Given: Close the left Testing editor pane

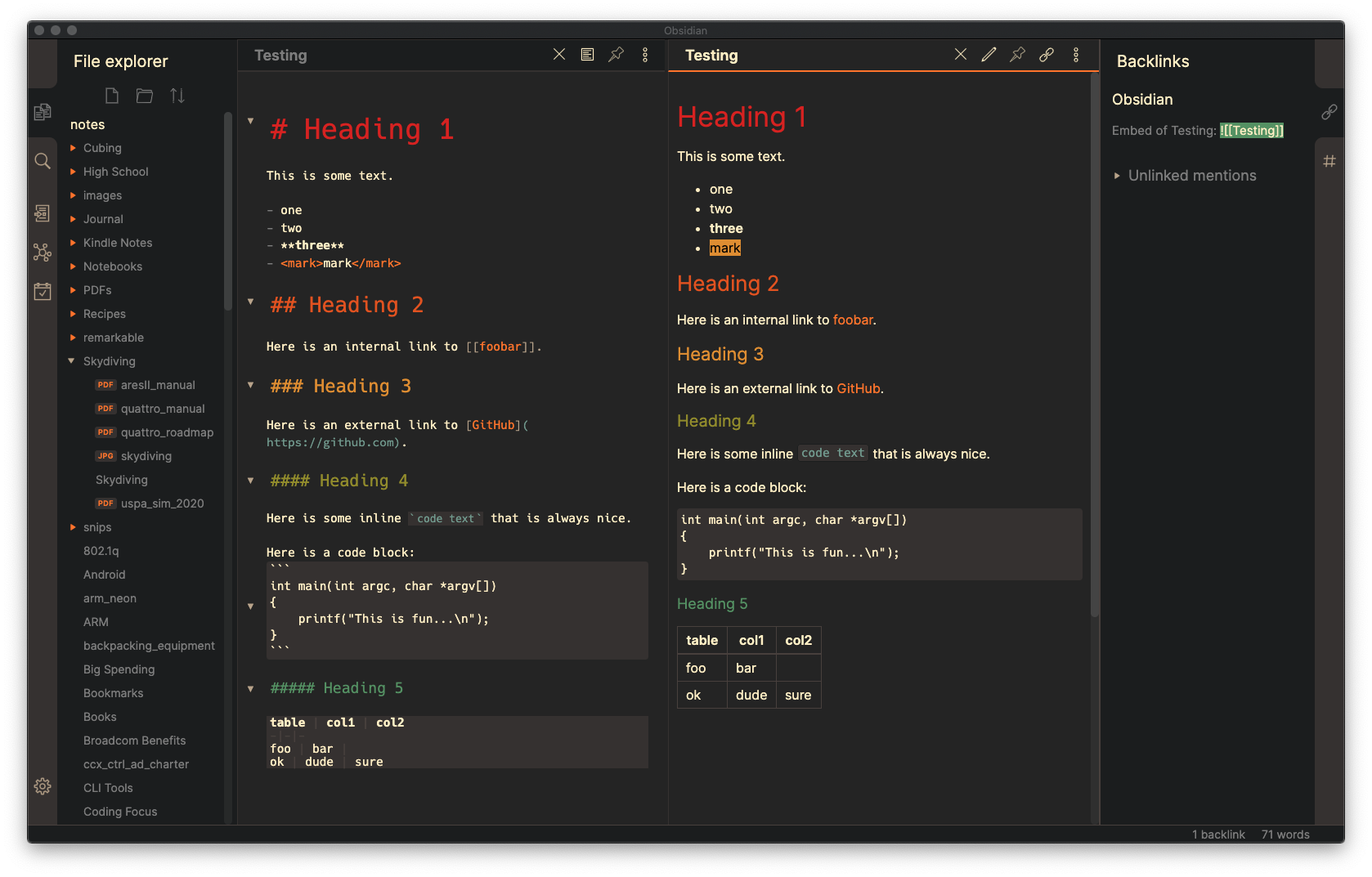Looking at the screenshot, I should 559,55.
